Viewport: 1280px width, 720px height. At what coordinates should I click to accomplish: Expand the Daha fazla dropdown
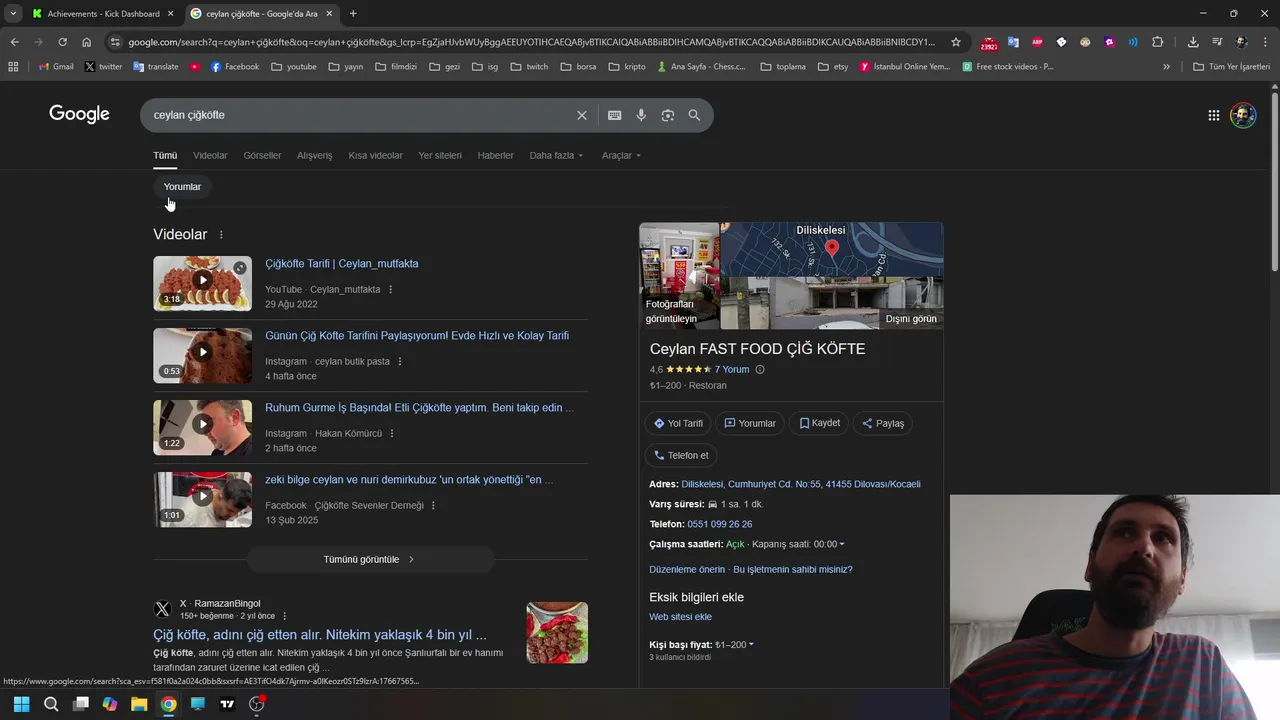point(556,156)
